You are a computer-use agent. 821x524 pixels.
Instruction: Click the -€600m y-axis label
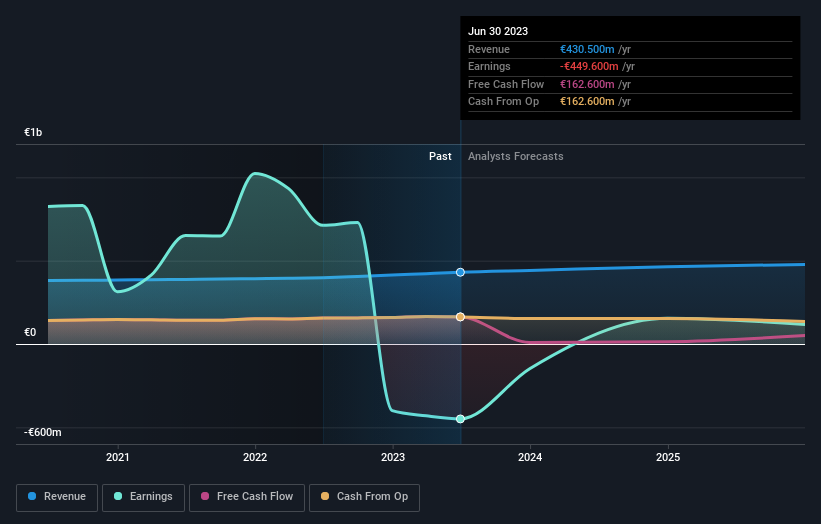(x=42, y=432)
